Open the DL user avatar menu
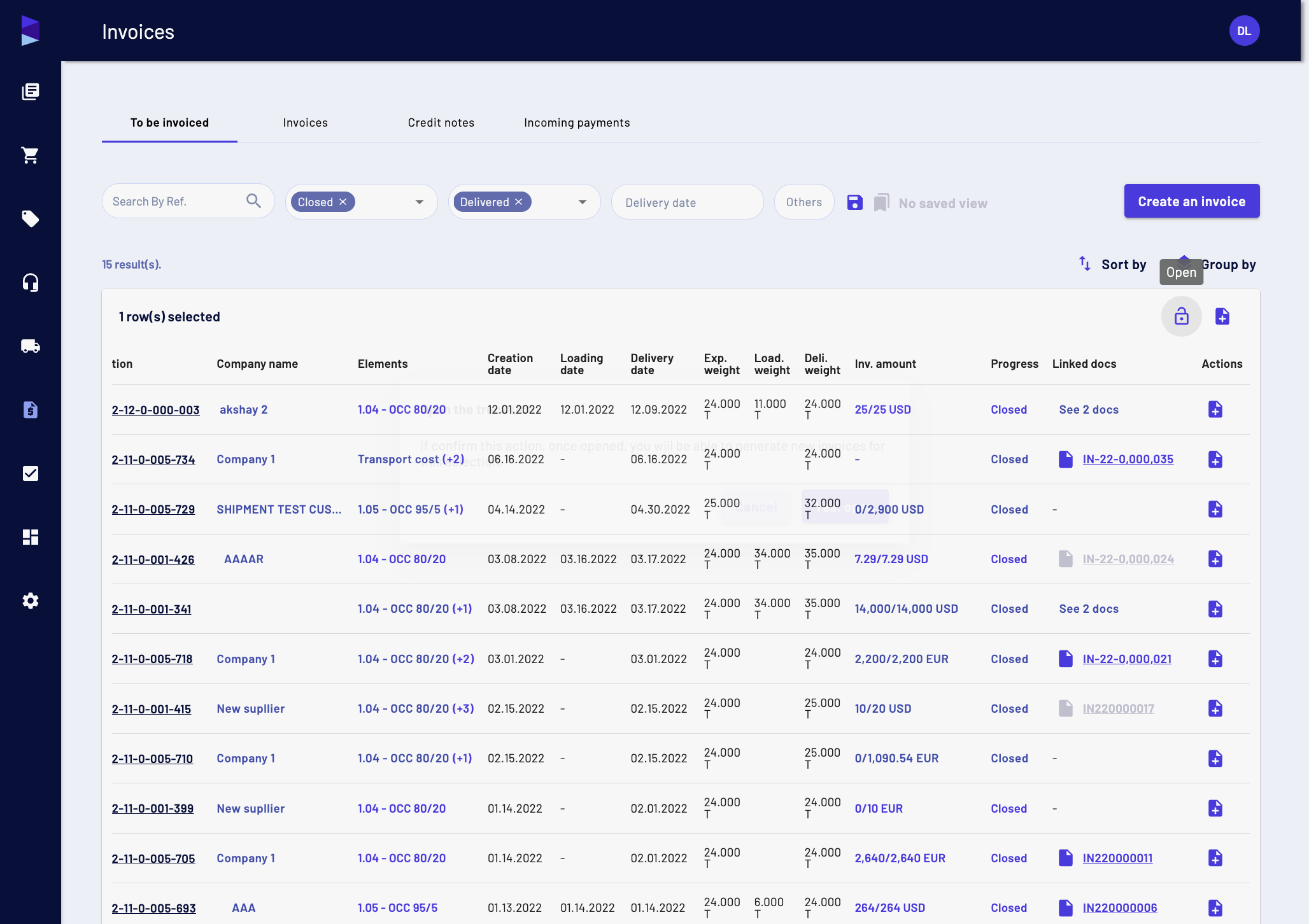The width and height of the screenshot is (1309, 924). [1244, 31]
